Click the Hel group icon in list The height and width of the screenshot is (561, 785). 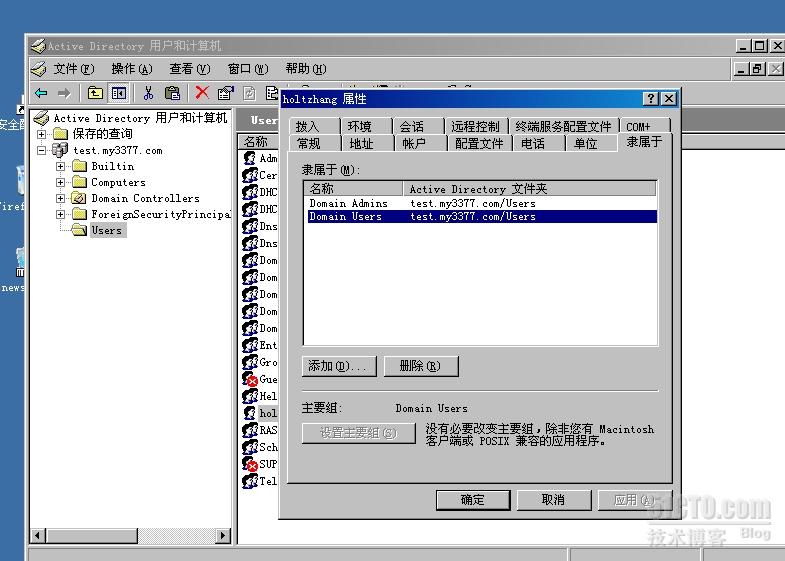point(250,396)
